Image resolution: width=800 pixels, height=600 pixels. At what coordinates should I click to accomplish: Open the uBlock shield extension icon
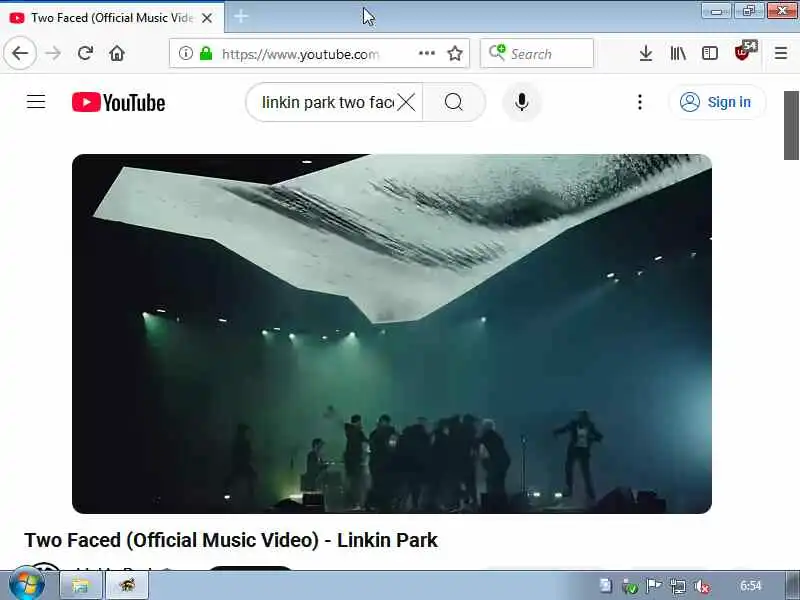coord(744,52)
